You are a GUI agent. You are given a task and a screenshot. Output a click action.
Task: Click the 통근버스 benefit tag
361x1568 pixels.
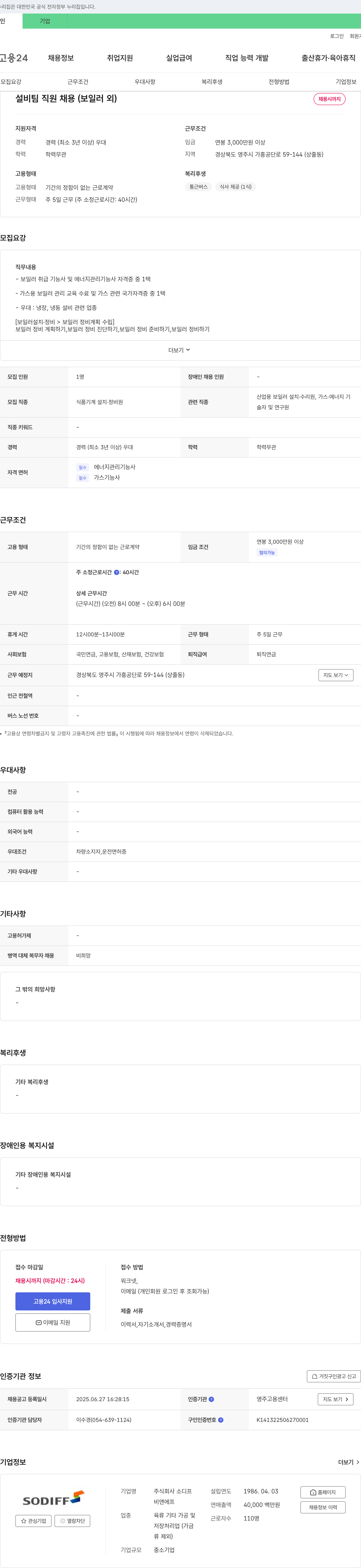(198, 187)
